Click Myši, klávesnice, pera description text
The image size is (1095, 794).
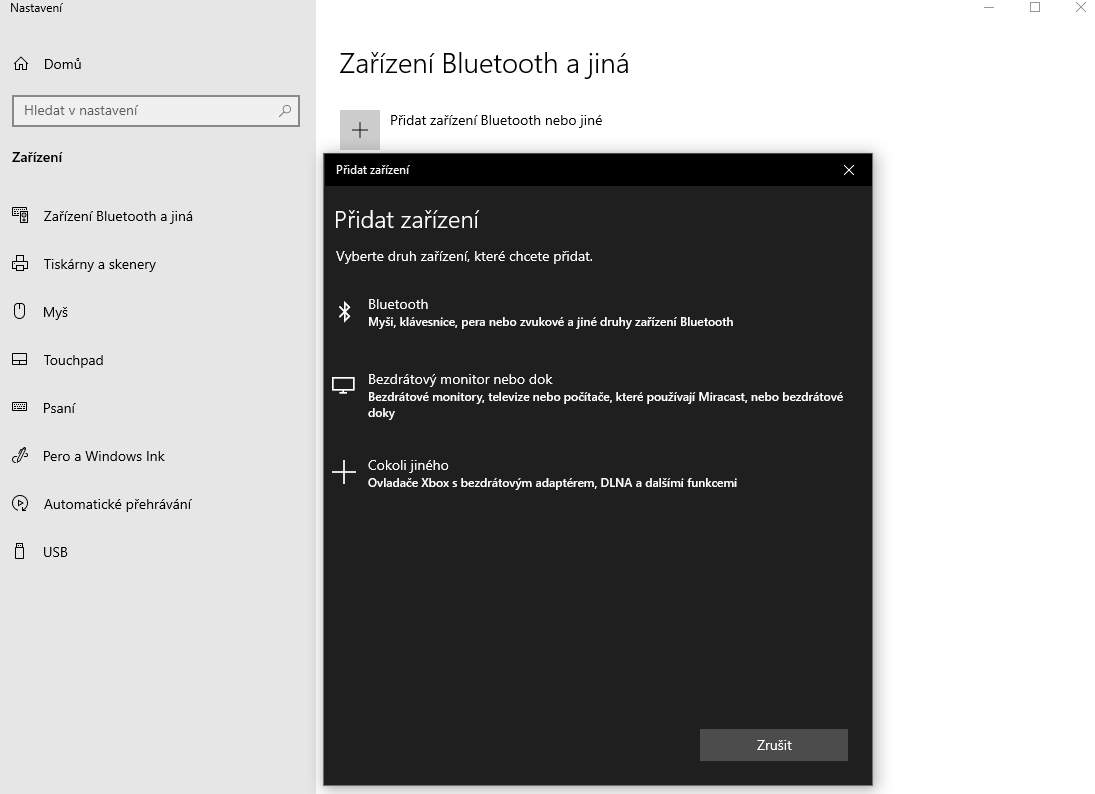point(550,322)
